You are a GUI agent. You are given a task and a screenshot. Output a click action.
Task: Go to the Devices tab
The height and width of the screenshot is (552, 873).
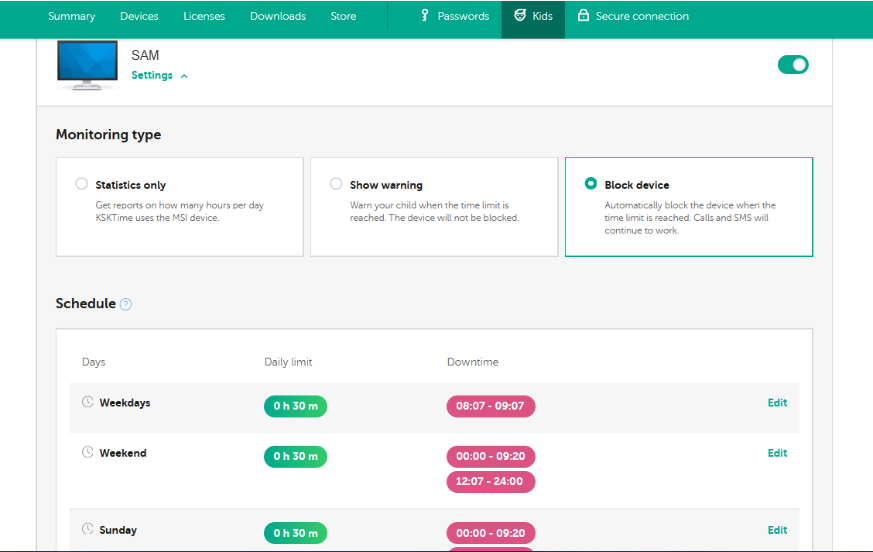coord(139,16)
